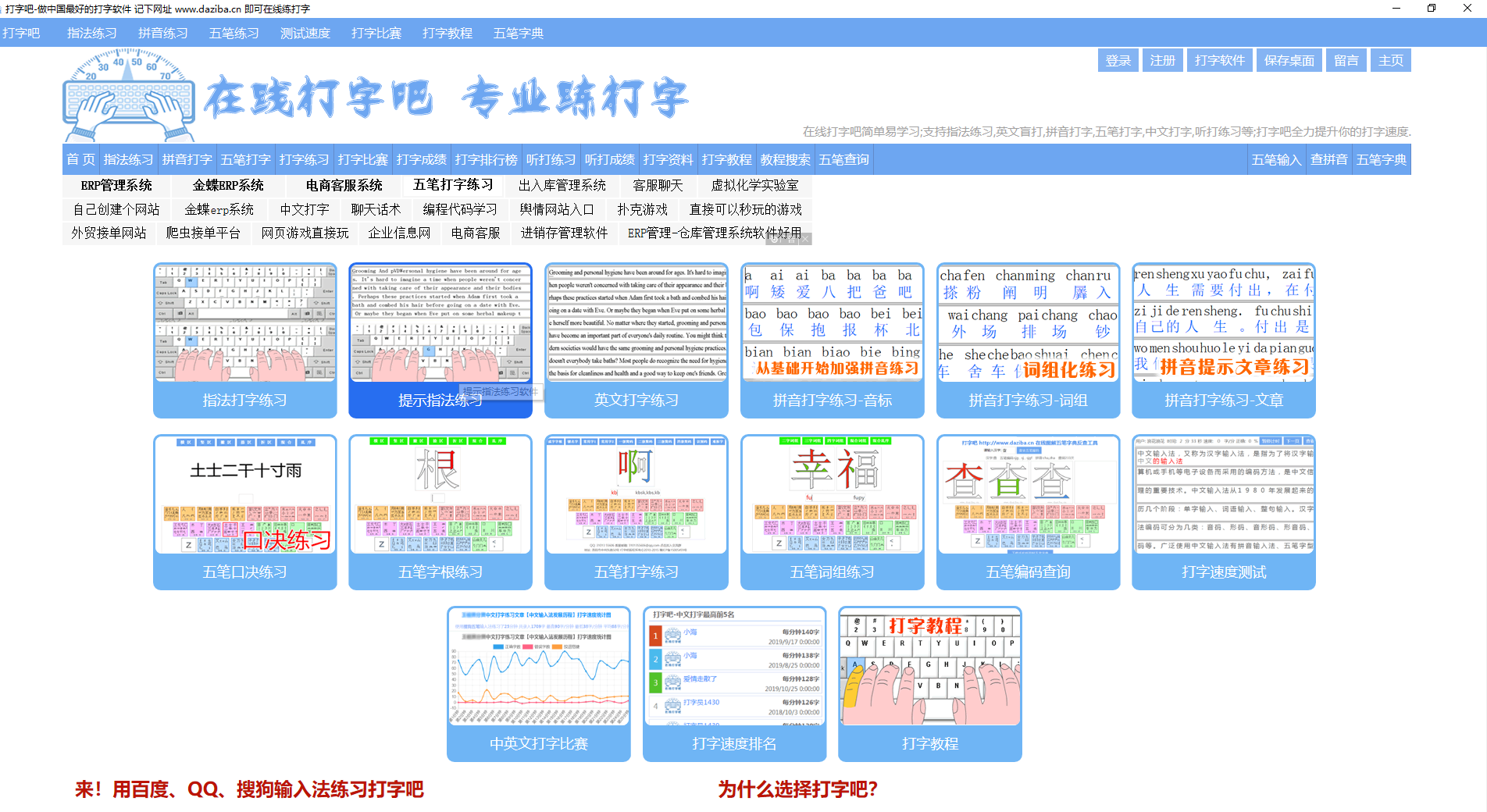Image resolution: width=1487 pixels, height=812 pixels.
Task: Click the 留言 button
Action: pos(1346,60)
